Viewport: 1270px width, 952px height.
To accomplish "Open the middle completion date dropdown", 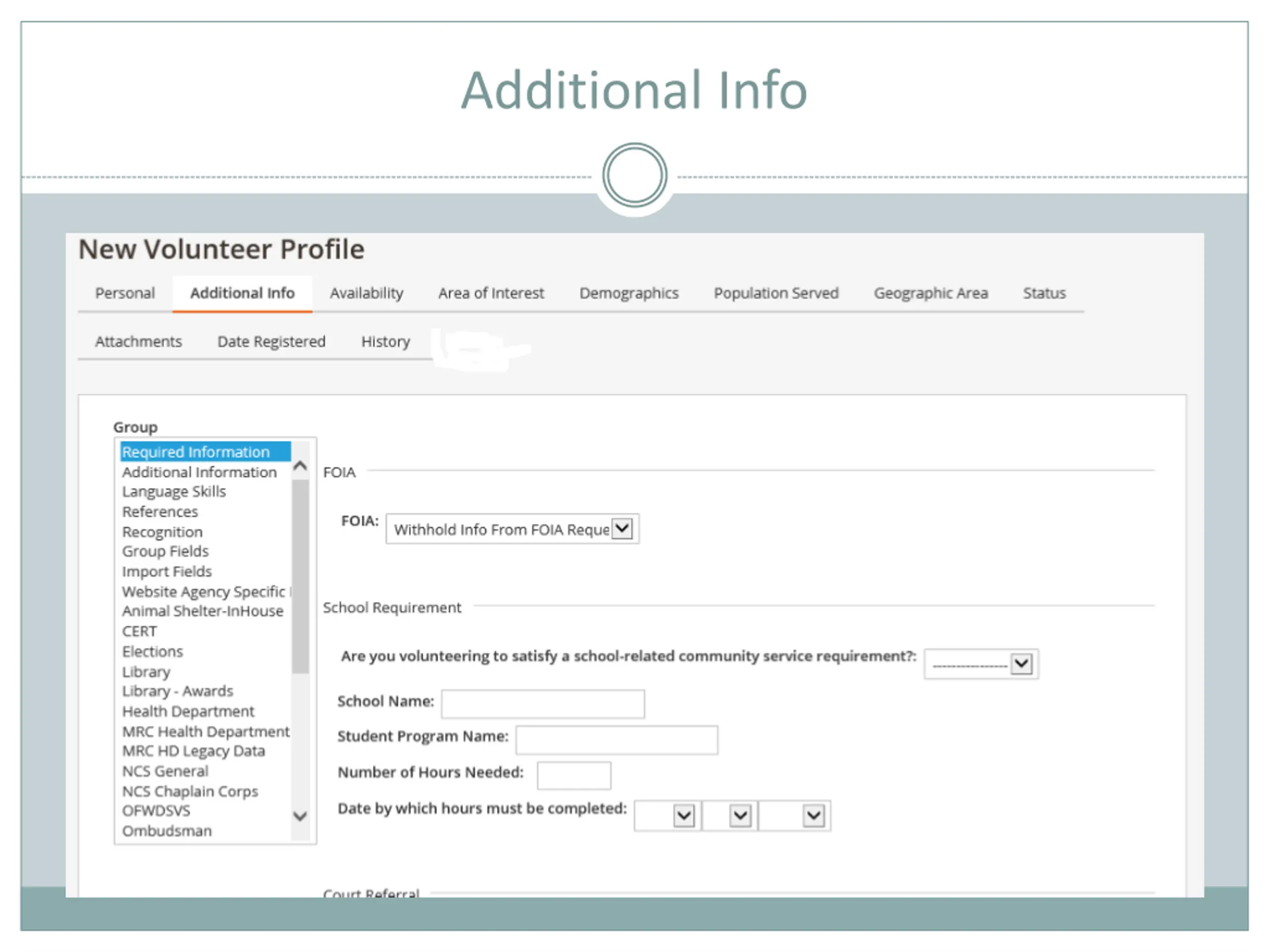I will (740, 816).
